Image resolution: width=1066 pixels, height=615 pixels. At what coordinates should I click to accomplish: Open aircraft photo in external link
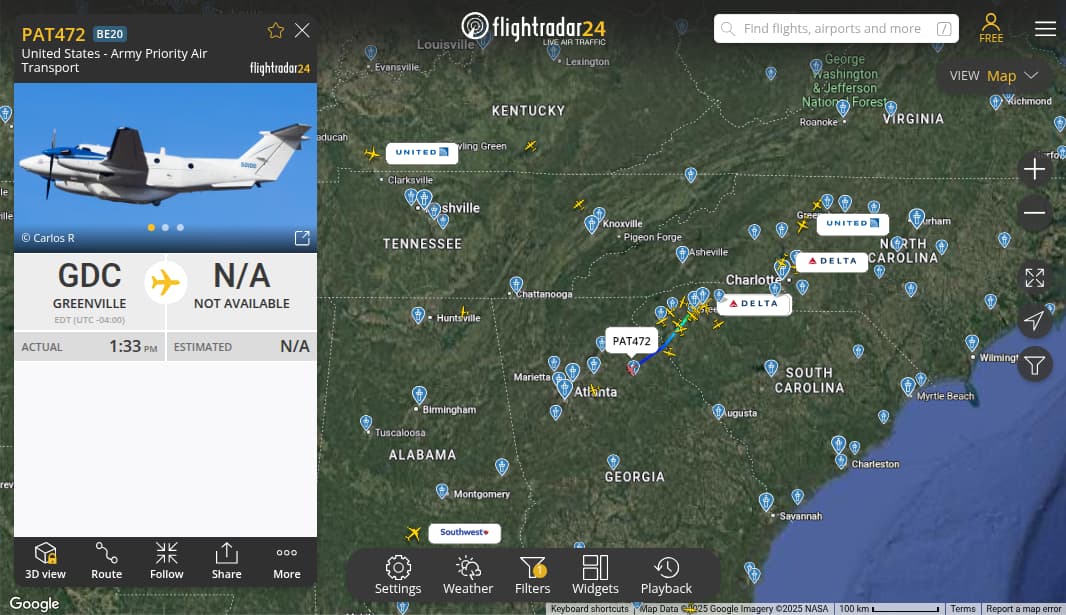click(x=302, y=238)
